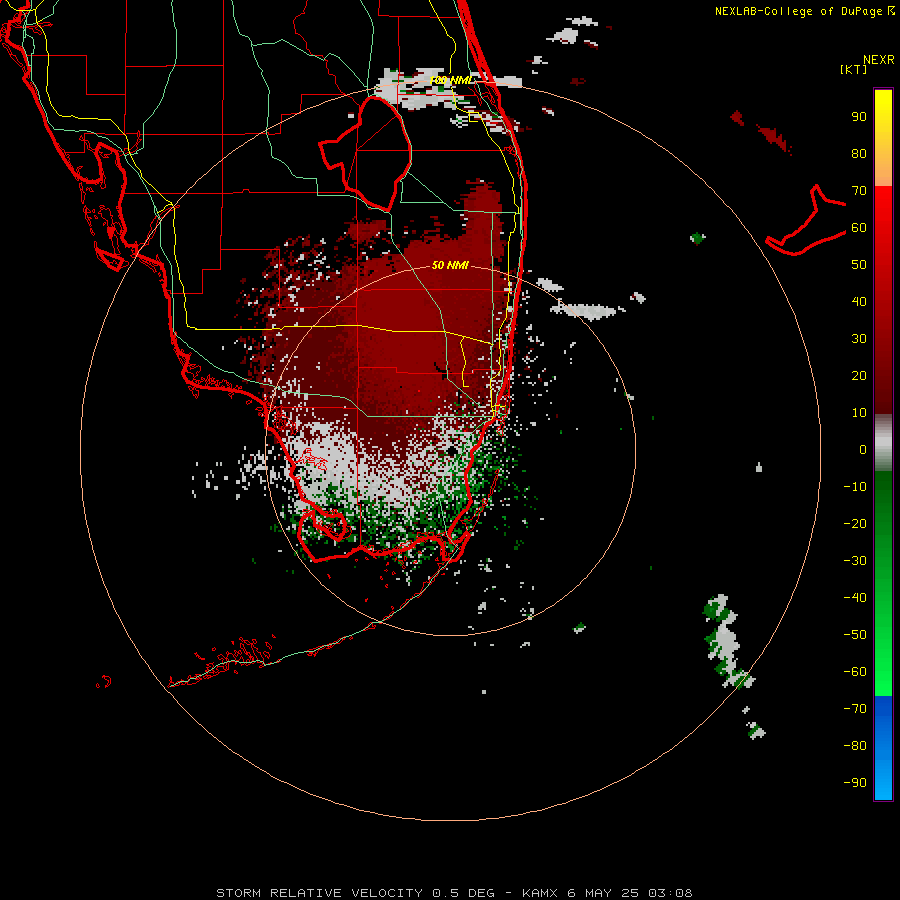This screenshot has width=900, height=900.
Task: Select the -40 value on the velocity scale
Action: click(855, 598)
